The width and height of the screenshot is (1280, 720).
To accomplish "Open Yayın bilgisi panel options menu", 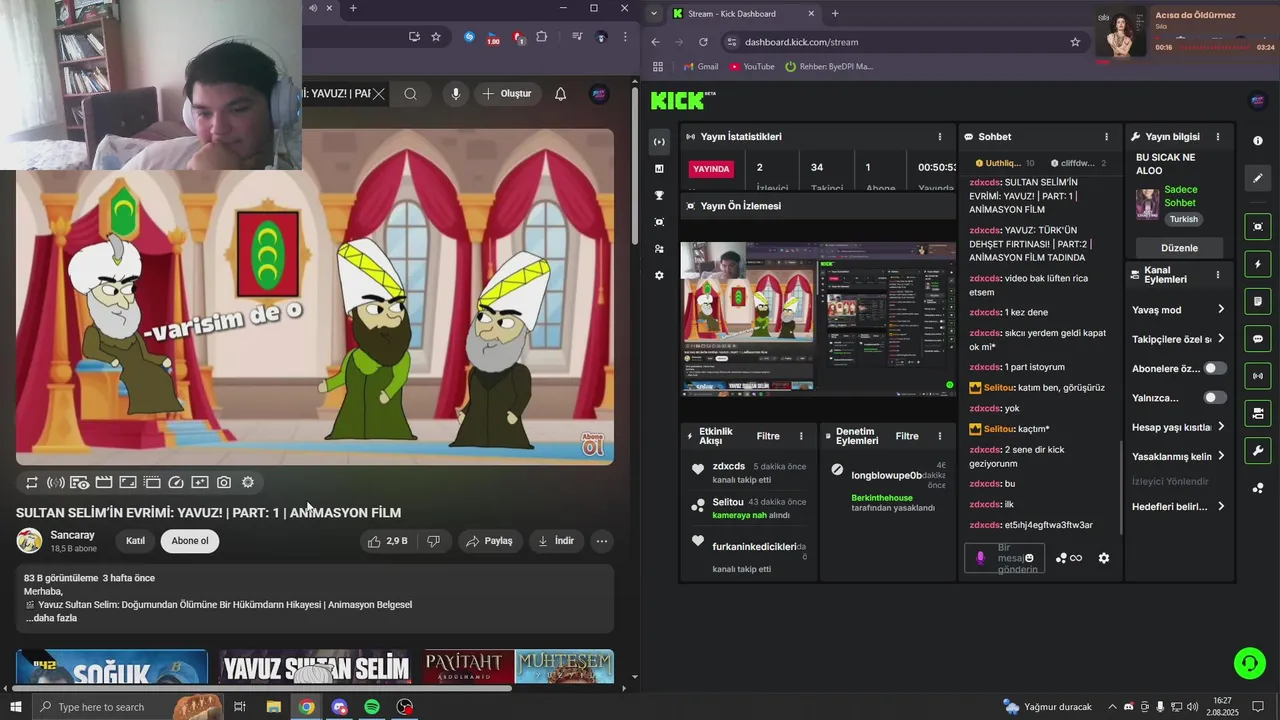I will (x=1217, y=137).
